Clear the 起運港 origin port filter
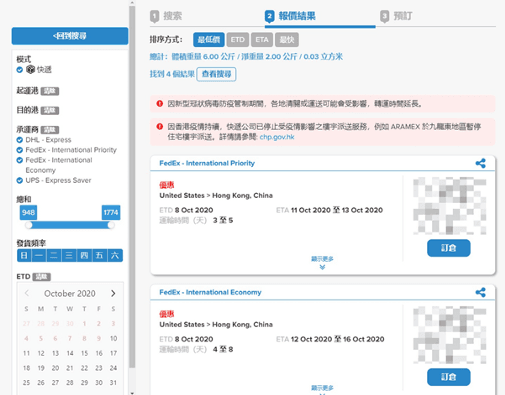 pos(50,91)
